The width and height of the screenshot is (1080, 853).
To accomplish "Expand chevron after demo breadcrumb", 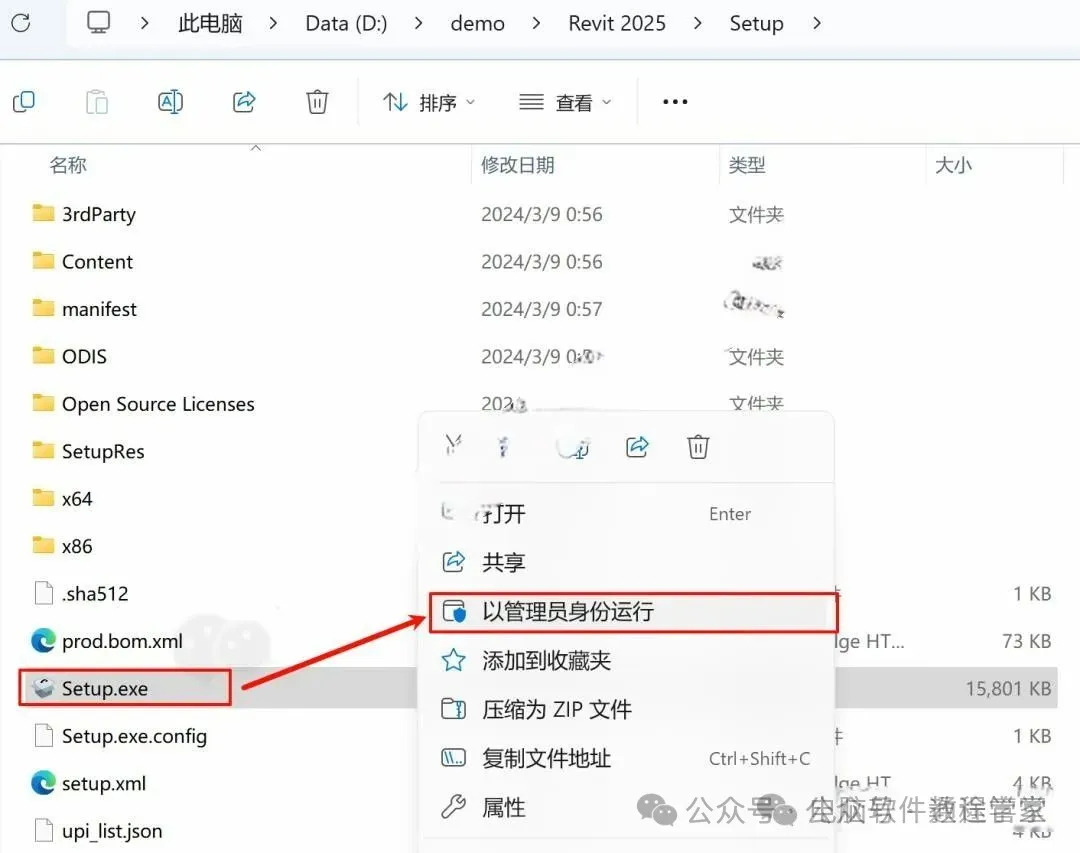I will point(536,23).
